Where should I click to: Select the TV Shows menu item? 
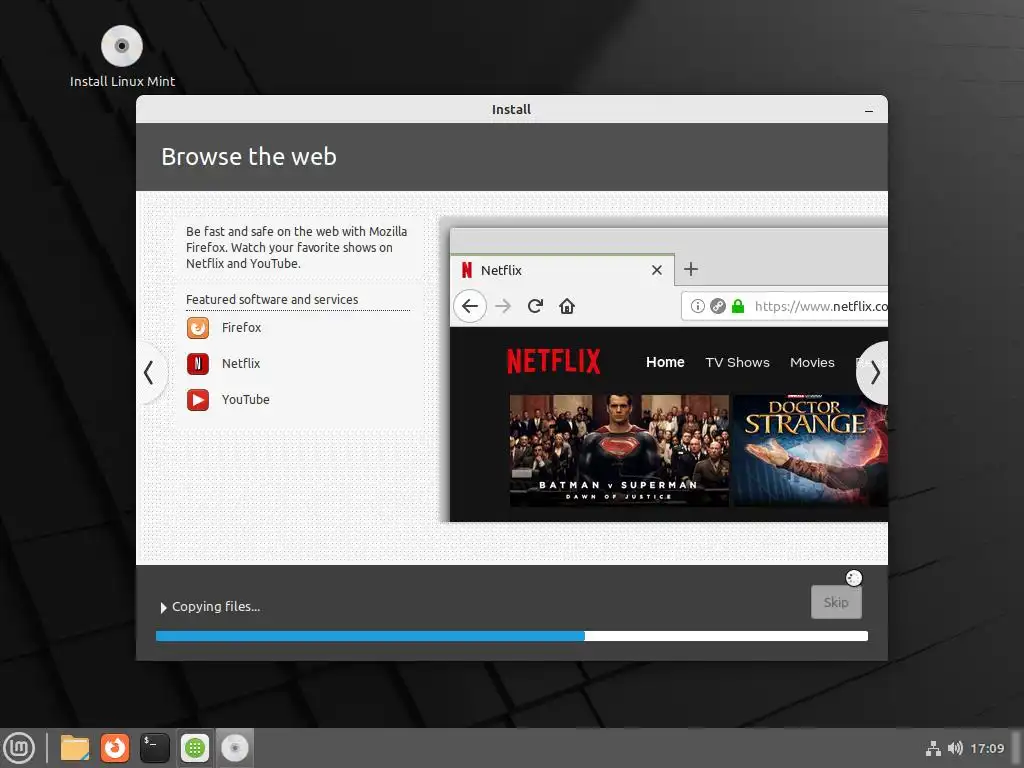[737, 362]
